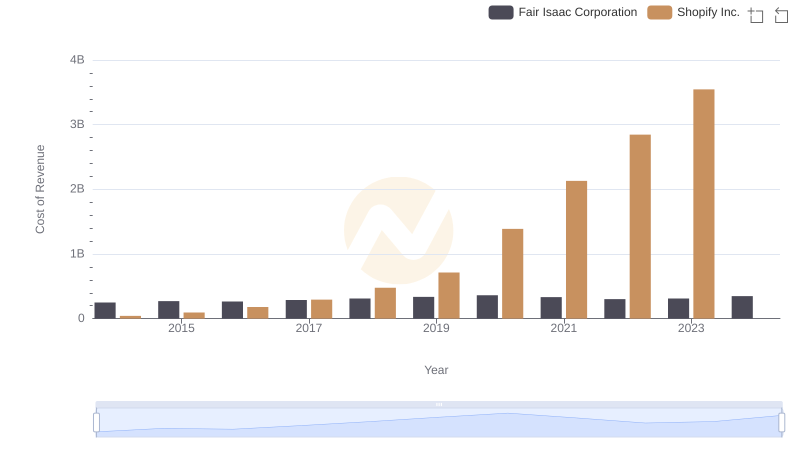This screenshot has width=800, height=461.
Task: Click the data zoom range preview area
Action: point(439,423)
